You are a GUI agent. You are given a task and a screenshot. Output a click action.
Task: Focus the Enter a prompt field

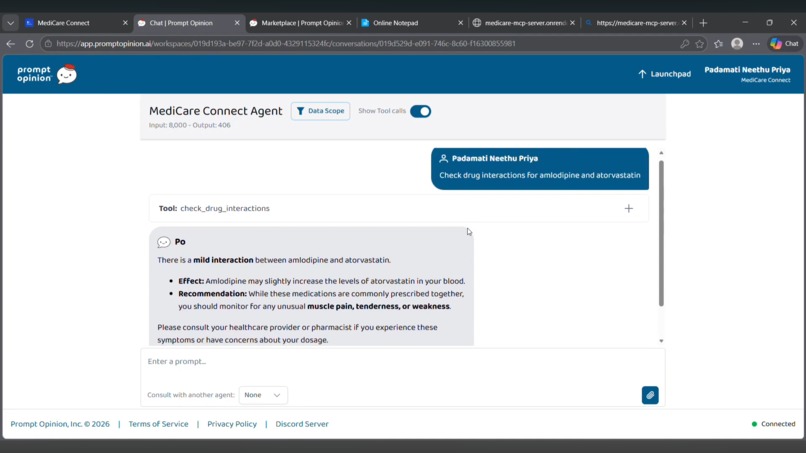pos(402,361)
